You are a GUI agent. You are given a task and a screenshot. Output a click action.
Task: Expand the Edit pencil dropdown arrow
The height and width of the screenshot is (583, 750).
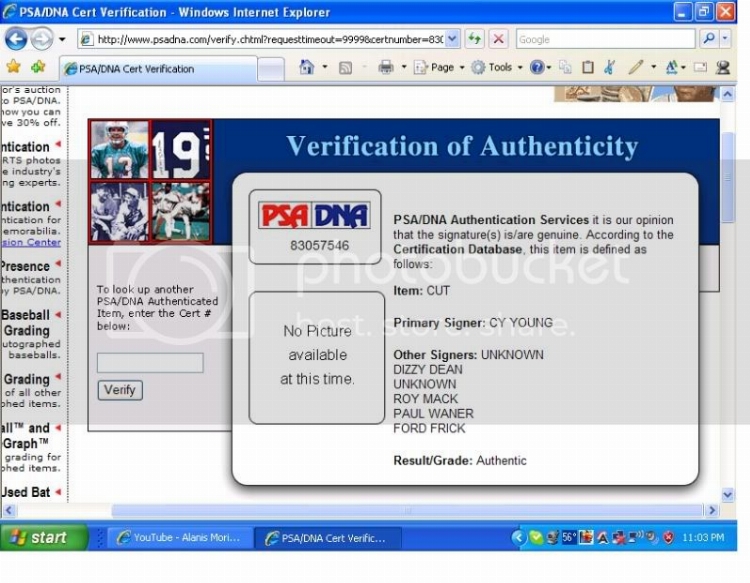[x=653, y=67]
